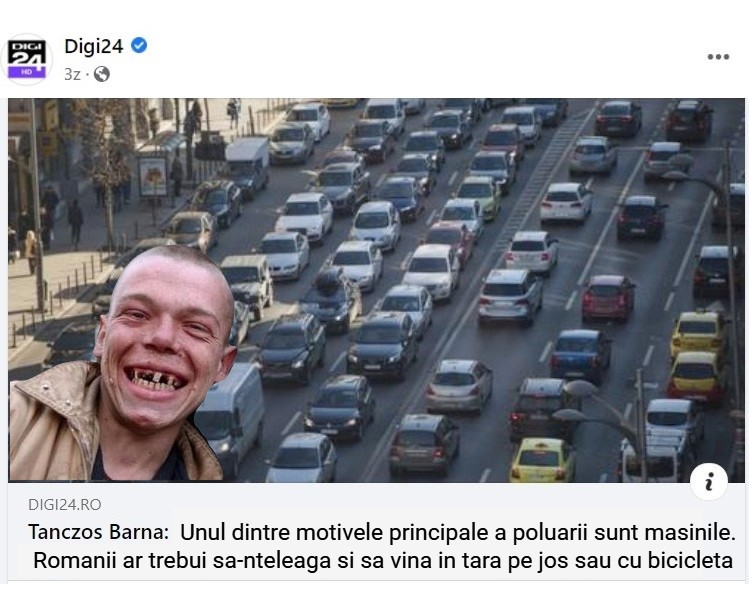Open the three-dot post options menu

718,57
